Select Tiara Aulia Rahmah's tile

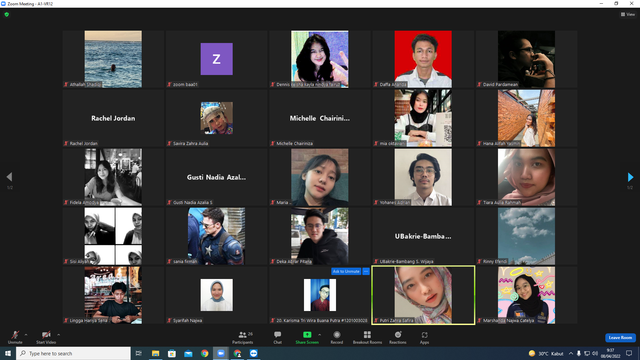(x=527, y=177)
